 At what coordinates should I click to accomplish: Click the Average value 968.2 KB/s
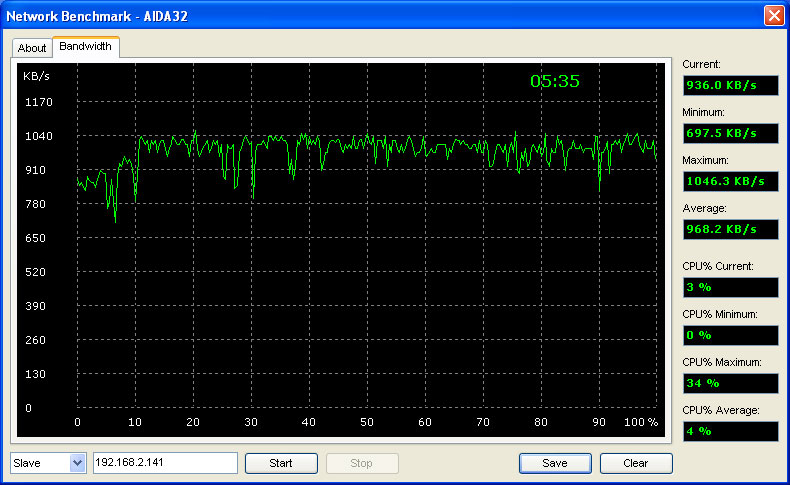click(731, 229)
